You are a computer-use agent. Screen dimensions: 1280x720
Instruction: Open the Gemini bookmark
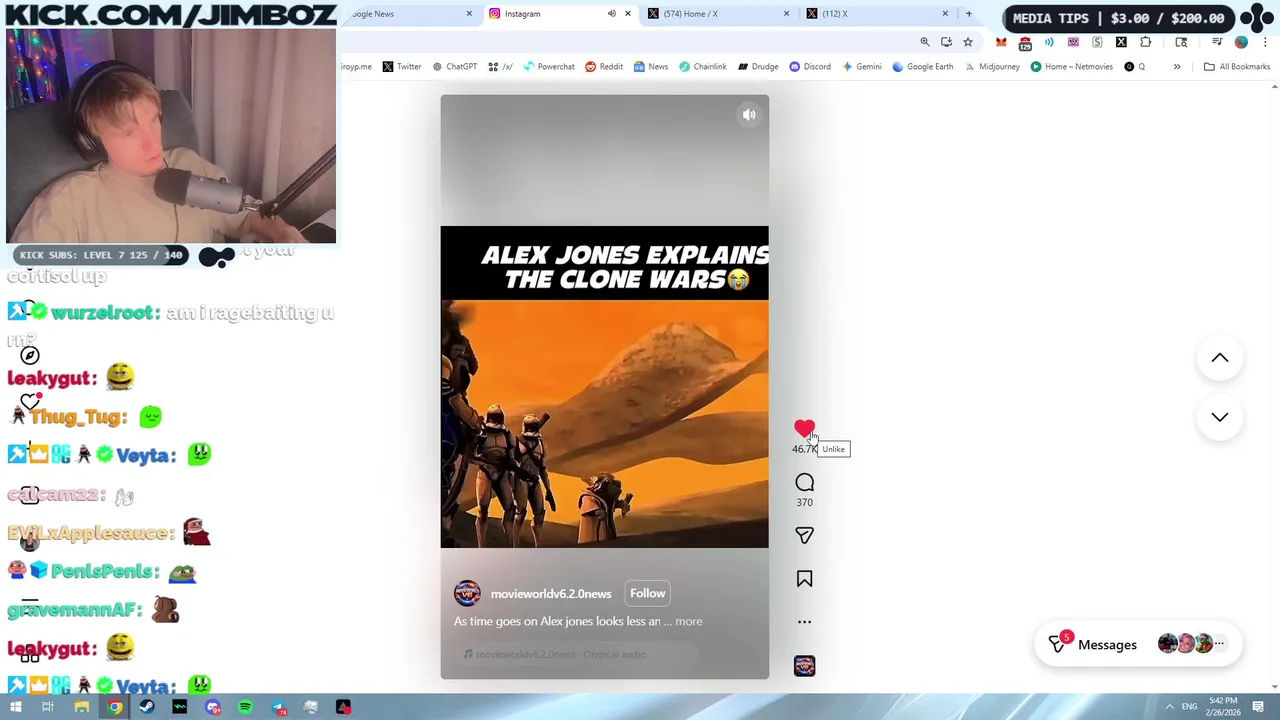(862, 67)
